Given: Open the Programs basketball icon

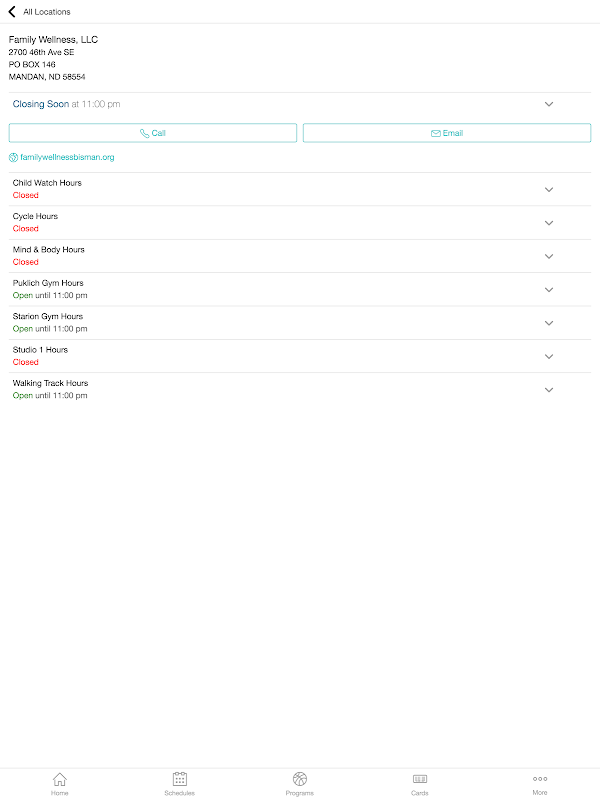Looking at the screenshot, I should click(300, 779).
